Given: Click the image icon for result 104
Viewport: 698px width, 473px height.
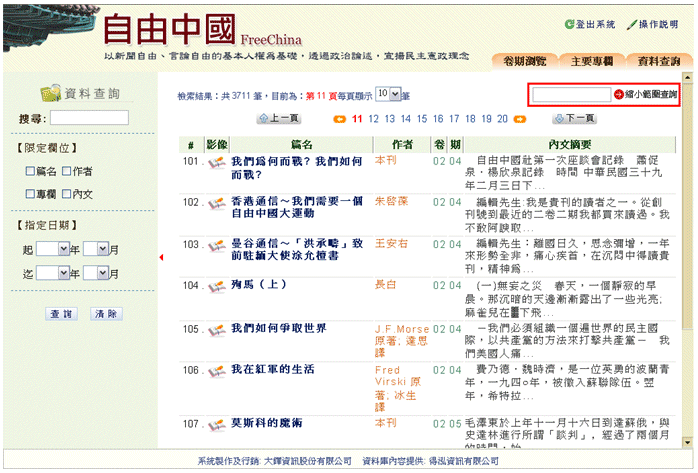Looking at the screenshot, I should pyautogui.click(x=217, y=286).
